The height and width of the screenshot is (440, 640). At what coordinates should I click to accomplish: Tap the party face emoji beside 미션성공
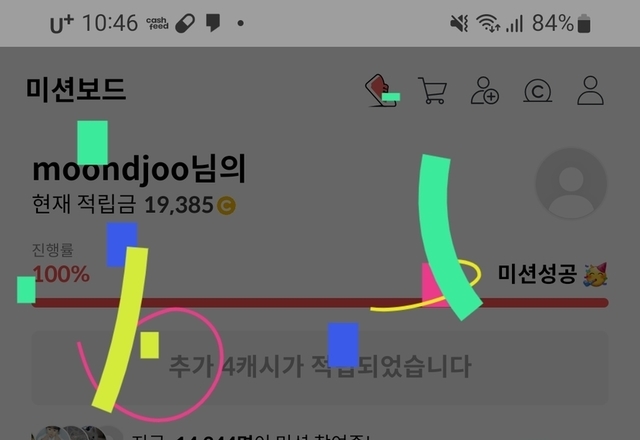595,274
